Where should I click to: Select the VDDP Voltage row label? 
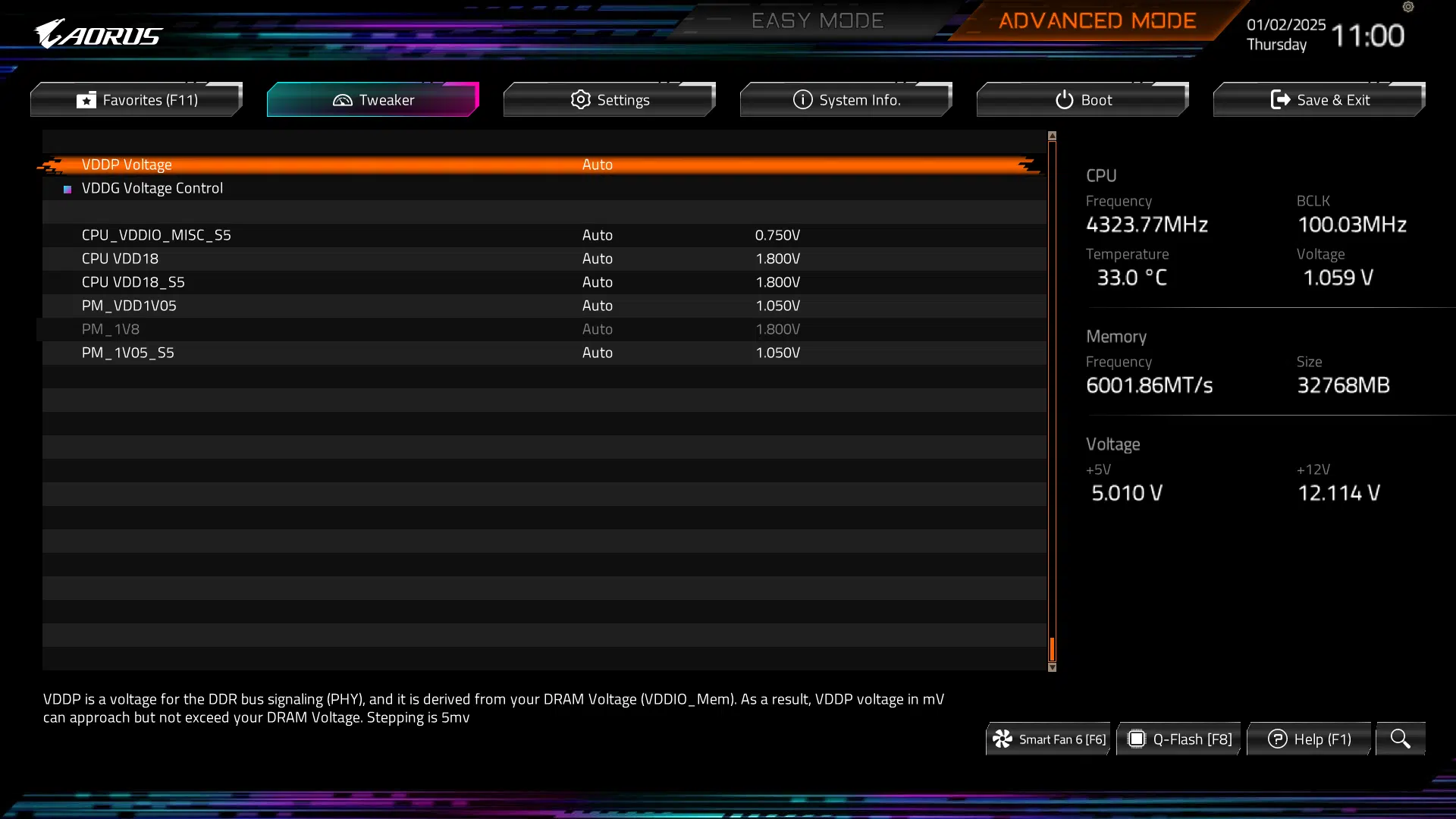tap(127, 165)
